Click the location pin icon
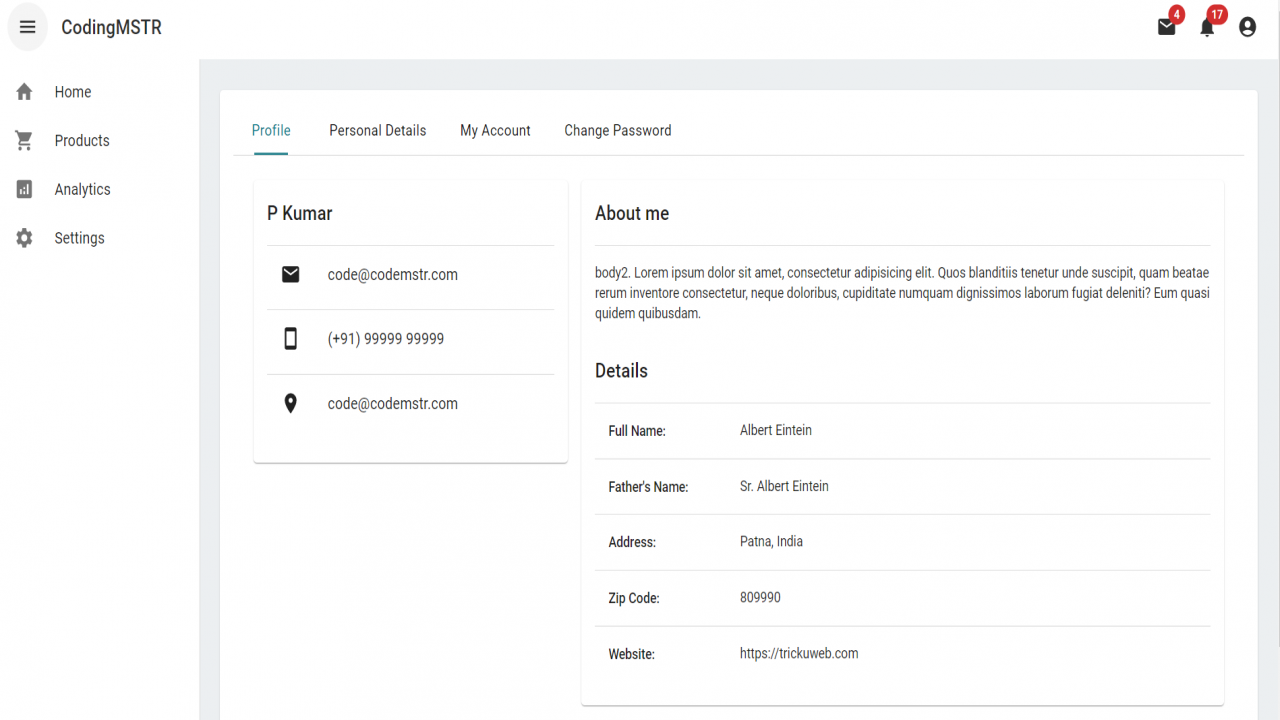Image resolution: width=1280 pixels, height=720 pixels. pyautogui.click(x=290, y=404)
